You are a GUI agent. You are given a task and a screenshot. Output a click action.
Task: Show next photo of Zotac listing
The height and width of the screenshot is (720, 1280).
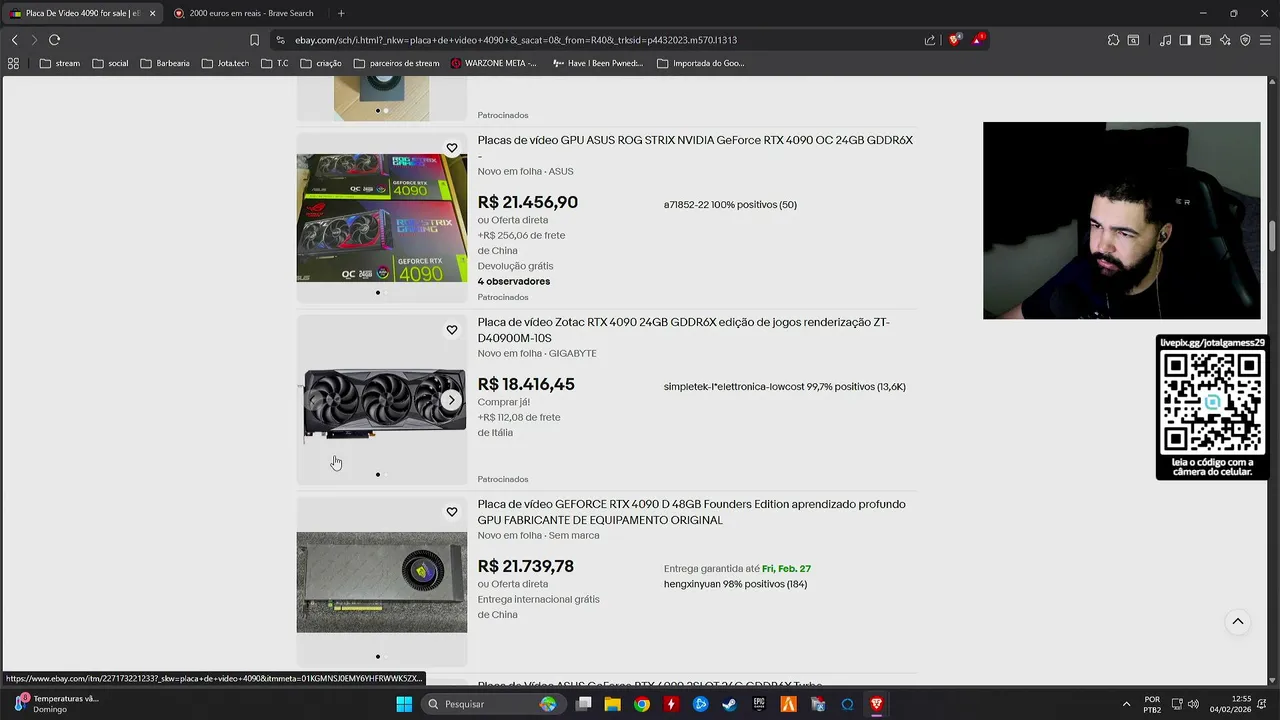pyautogui.click(x=452, y=400)
